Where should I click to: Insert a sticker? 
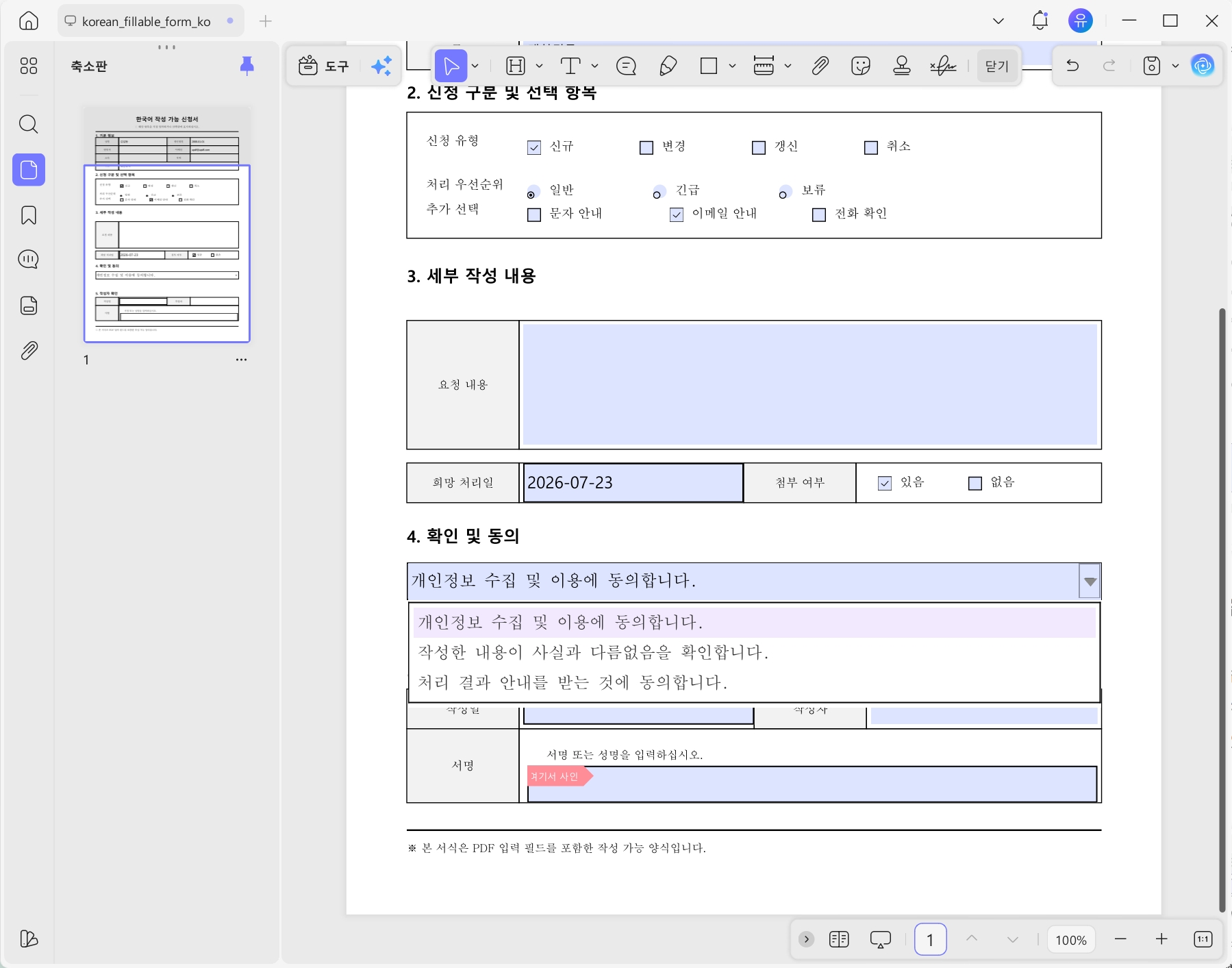click(861, 66)
